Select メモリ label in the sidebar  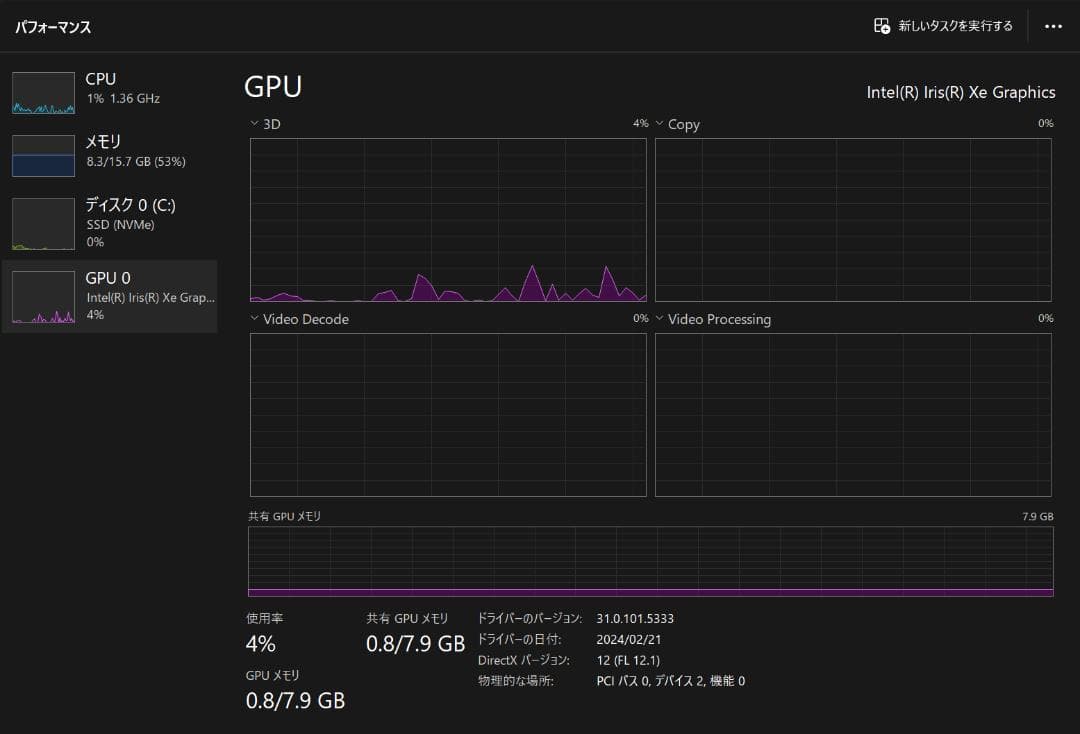point(103,142)
